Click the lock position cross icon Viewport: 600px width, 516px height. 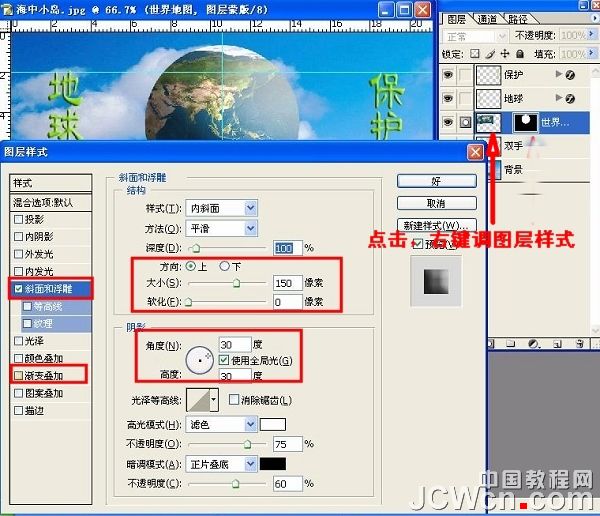(x=505, y=54)
